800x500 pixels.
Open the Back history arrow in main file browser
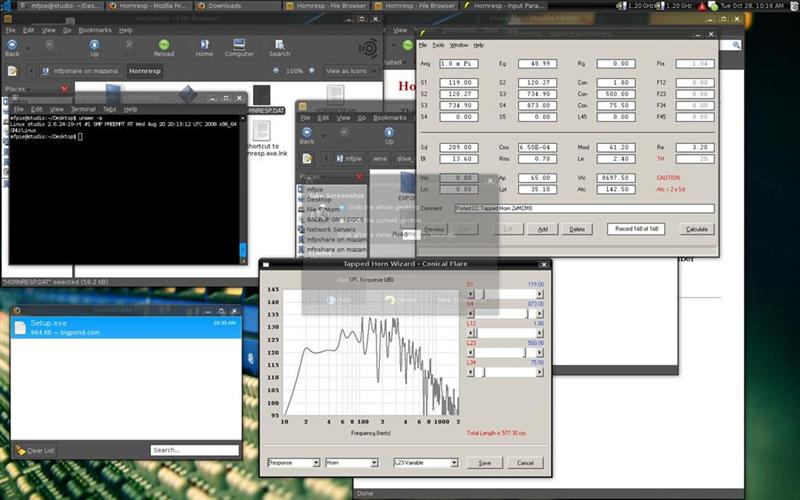pos(28,48)
